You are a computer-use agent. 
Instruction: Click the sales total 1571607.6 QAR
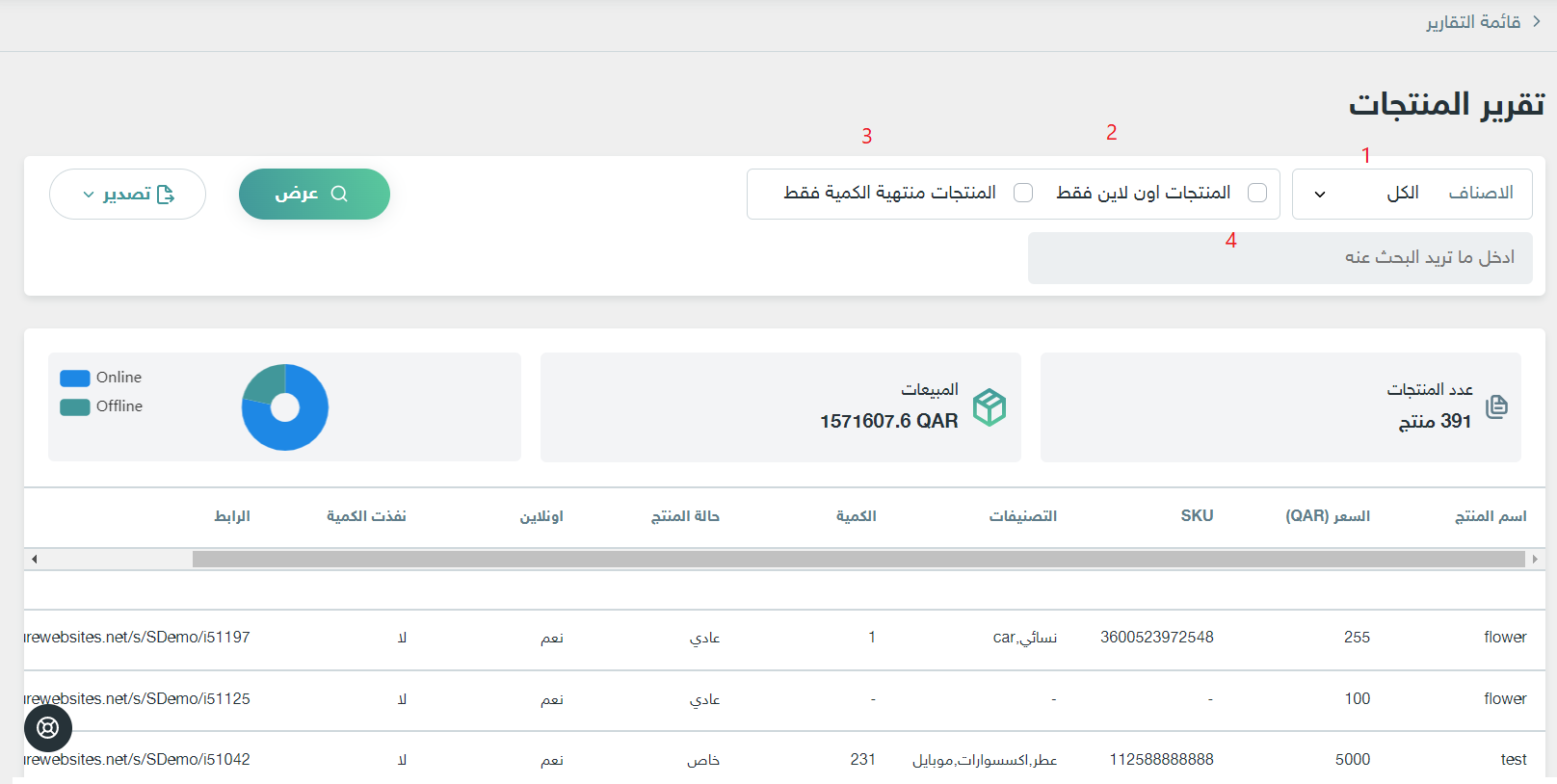888,421
